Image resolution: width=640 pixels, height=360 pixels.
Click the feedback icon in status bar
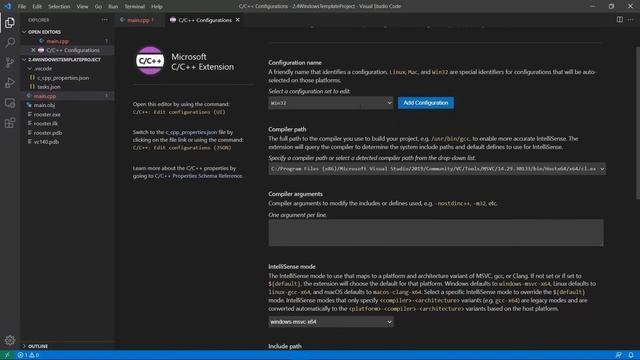pyautogui.click(x=619, y=355)
